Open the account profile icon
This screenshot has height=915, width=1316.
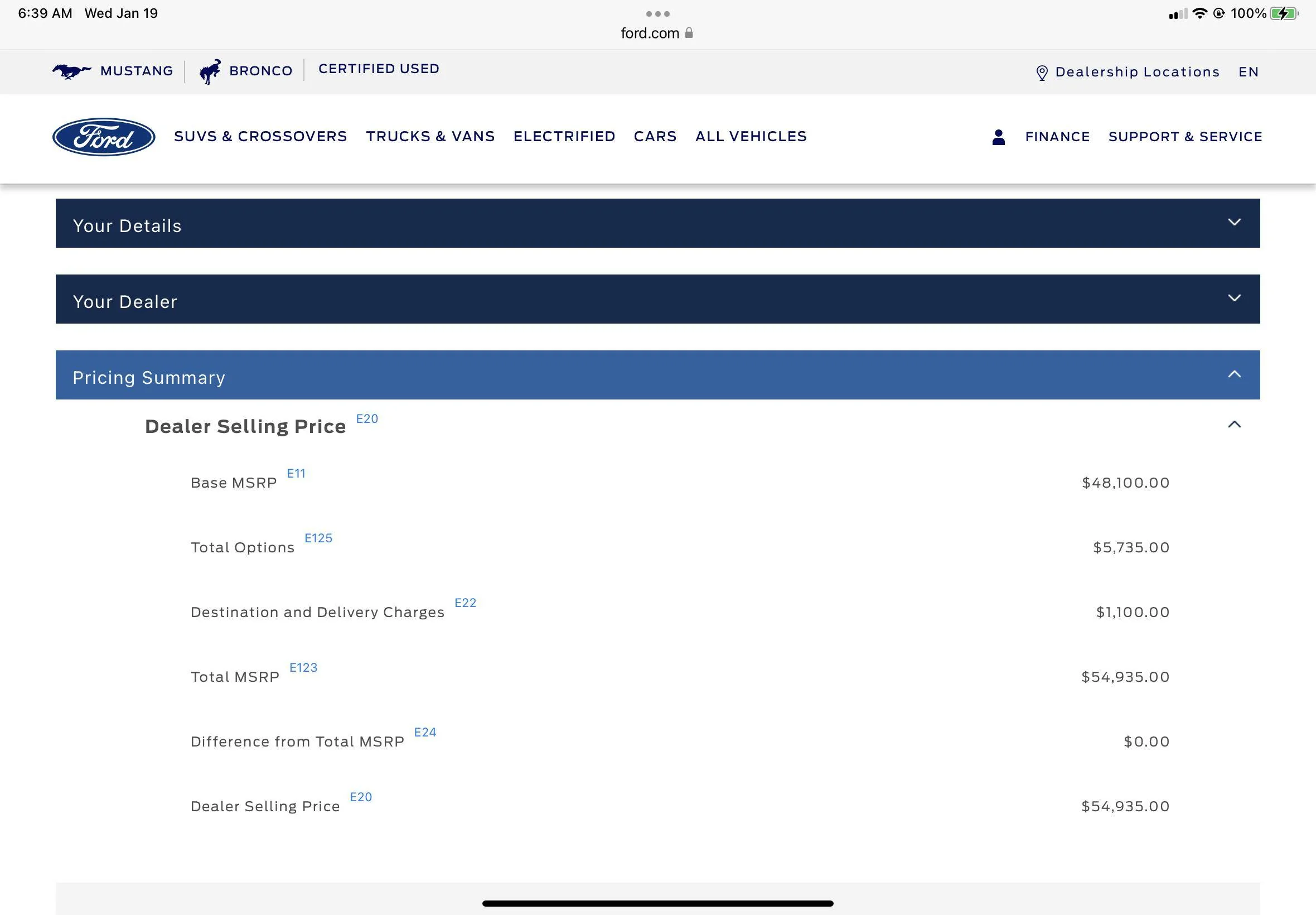[x=999, y=137]
